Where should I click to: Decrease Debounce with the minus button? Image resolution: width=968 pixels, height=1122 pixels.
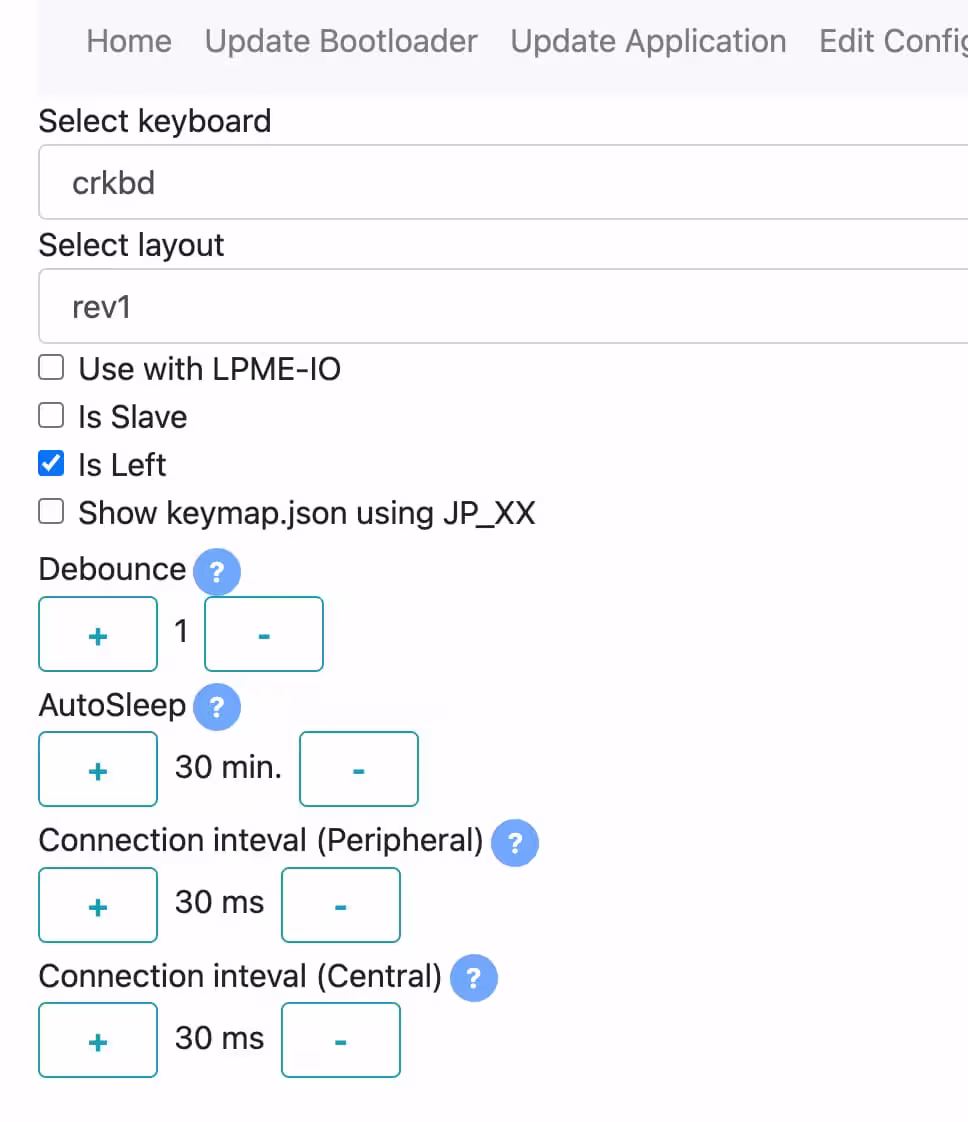(264, 634)
